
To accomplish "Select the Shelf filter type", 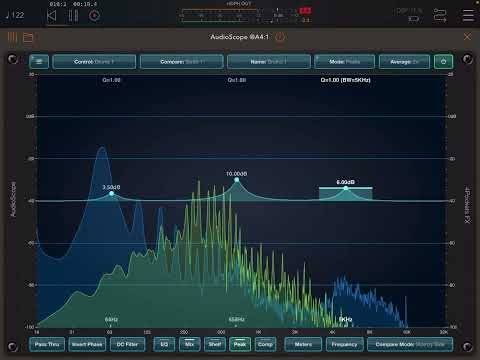I will (215, 344).
